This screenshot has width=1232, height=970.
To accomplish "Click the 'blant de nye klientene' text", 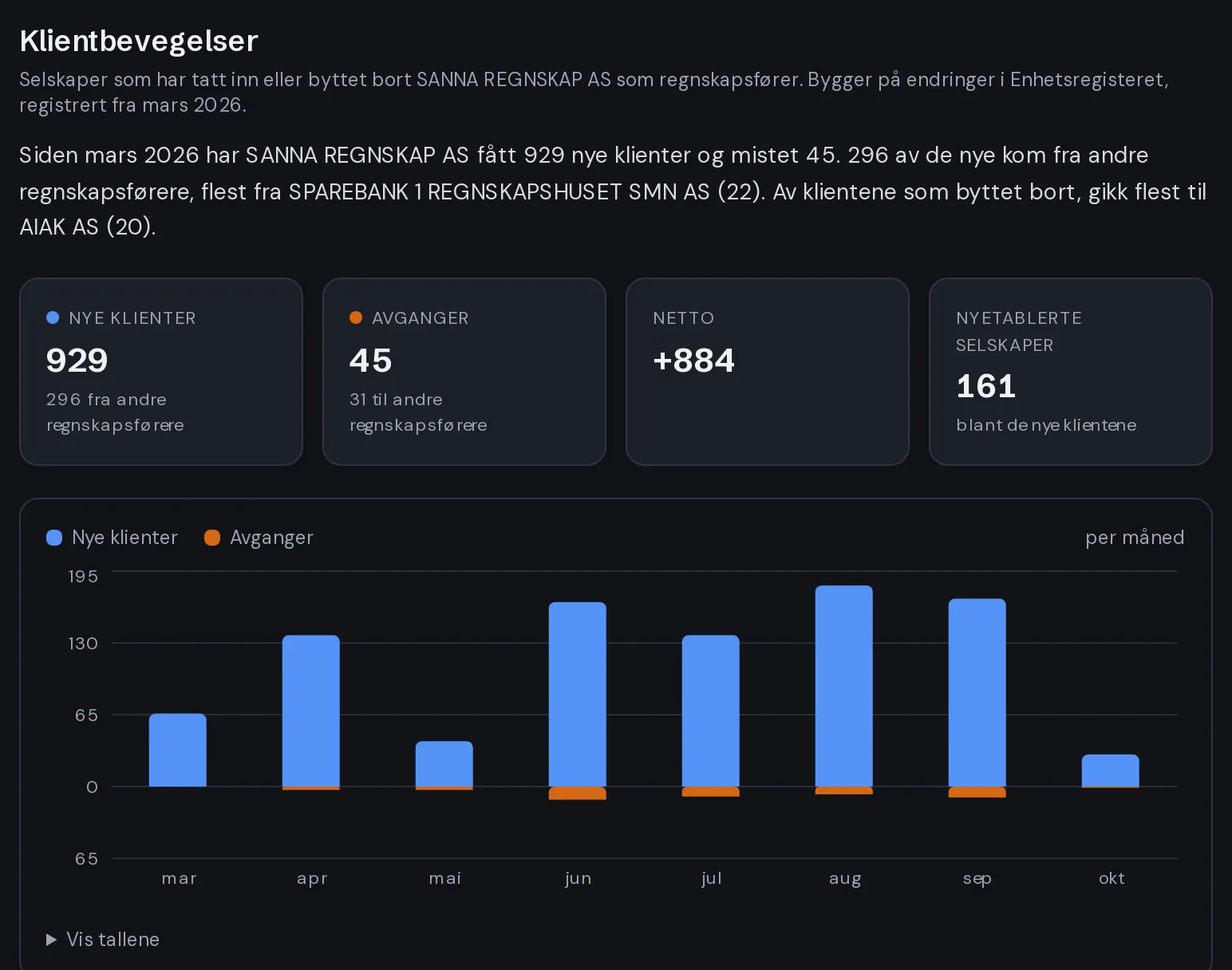I will pyautogui.click(x=1046, y=425).
